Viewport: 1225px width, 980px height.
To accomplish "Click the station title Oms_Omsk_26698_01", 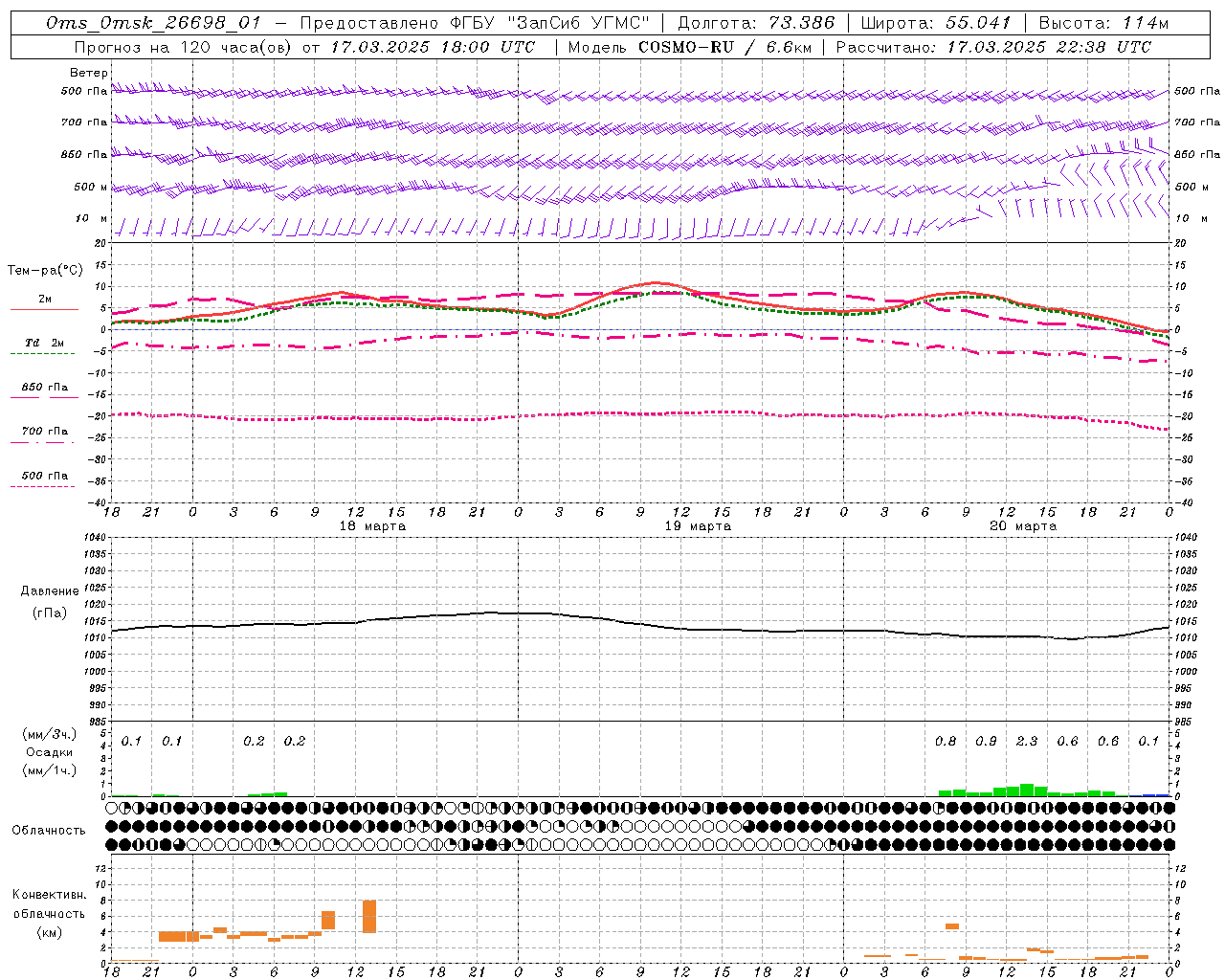I will point(154,23).
